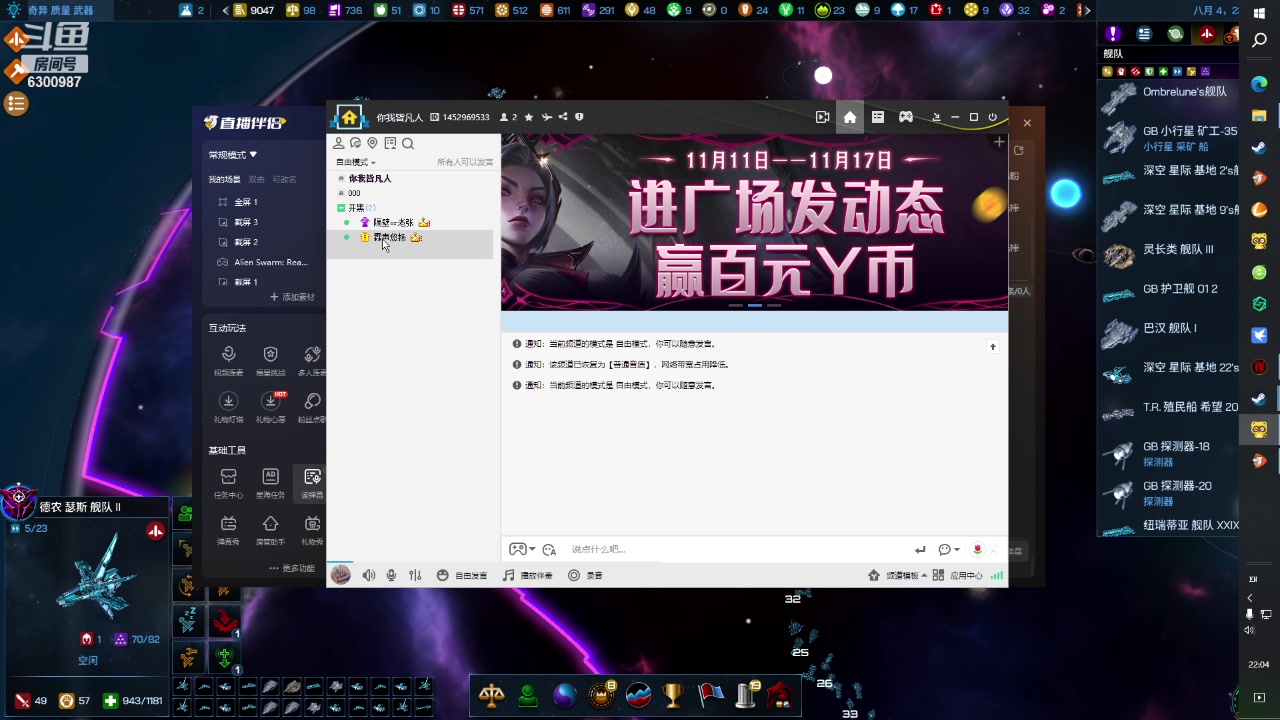
Task: Open the chat bubble dropdown
Action: tap(949, 549)
